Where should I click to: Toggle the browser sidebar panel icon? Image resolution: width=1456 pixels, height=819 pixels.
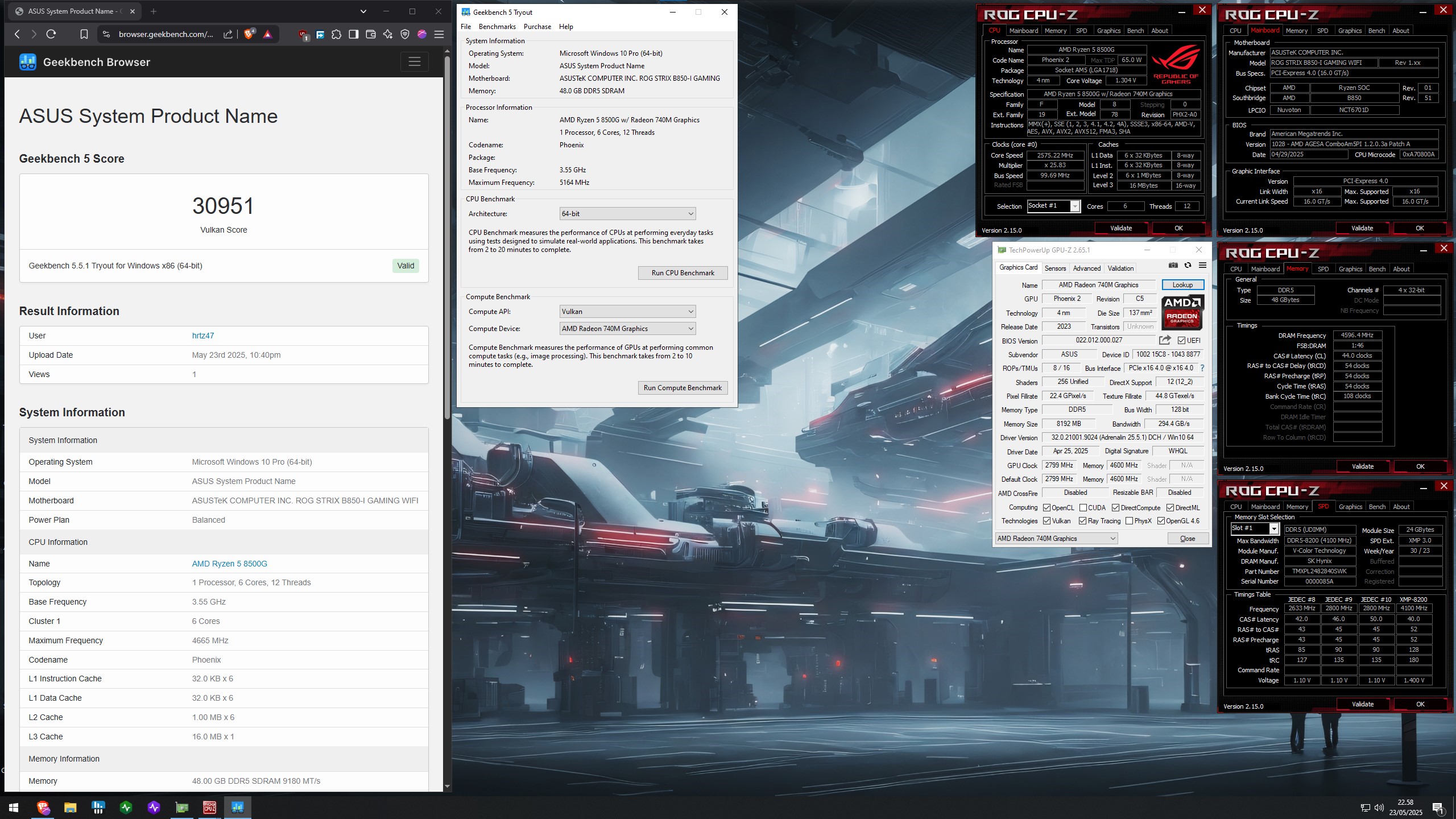(354, 34)
